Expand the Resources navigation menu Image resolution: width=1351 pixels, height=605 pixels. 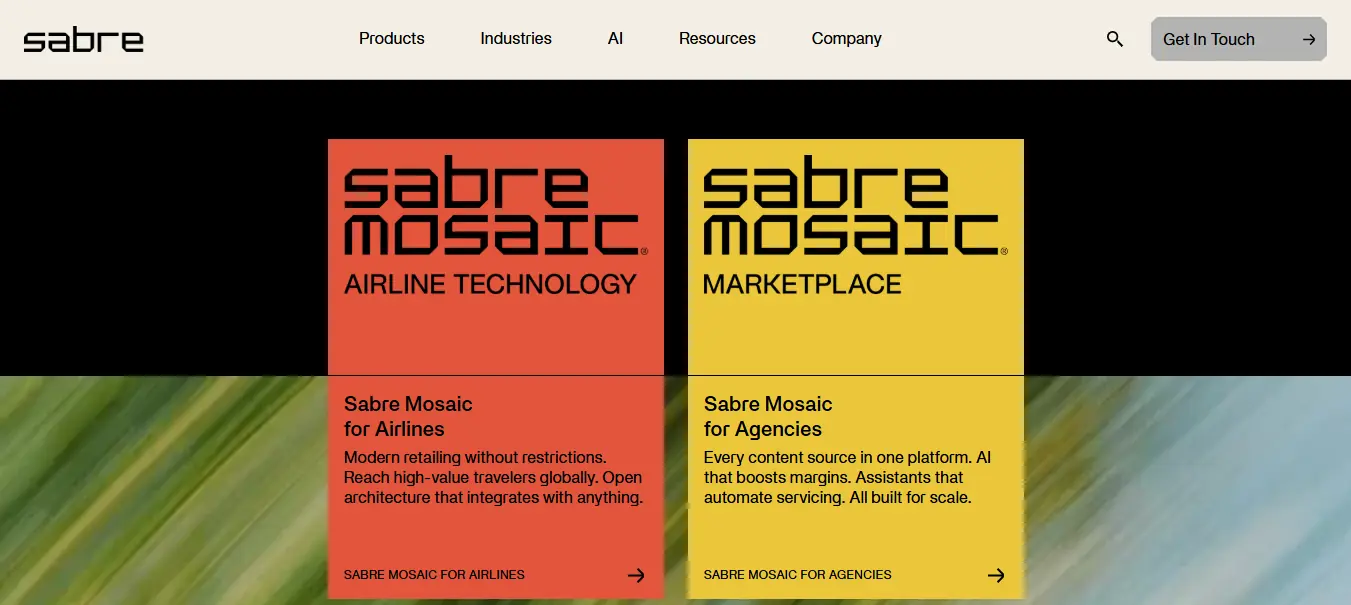pyautogui.click(x=717, y=39)
